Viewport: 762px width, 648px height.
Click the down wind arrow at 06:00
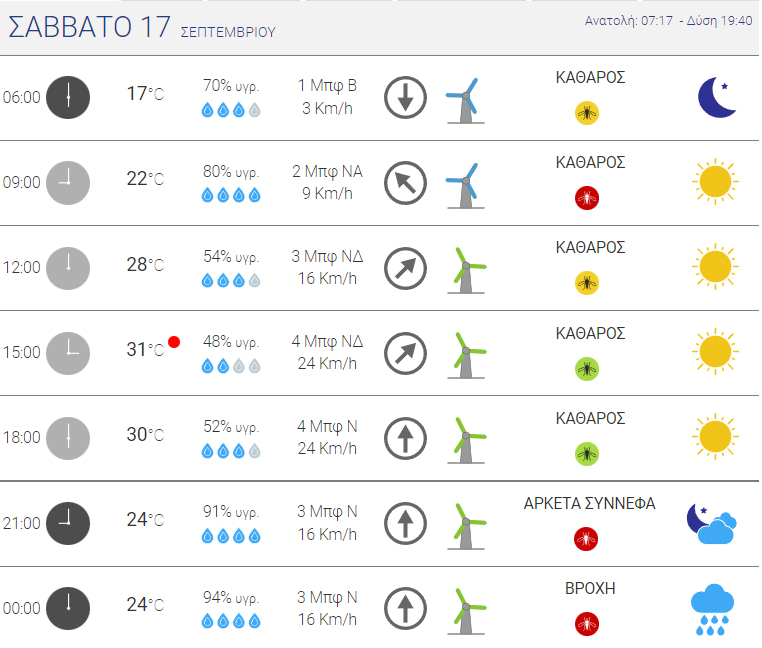pyautogui.click(x=405, y=97)
